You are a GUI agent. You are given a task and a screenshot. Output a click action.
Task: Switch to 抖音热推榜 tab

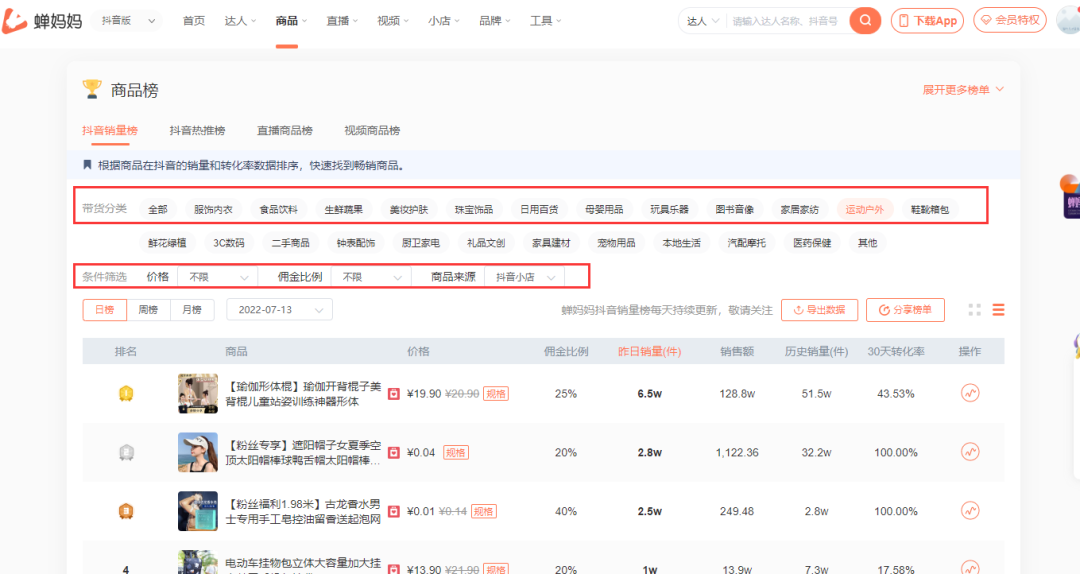click(197, 131)
